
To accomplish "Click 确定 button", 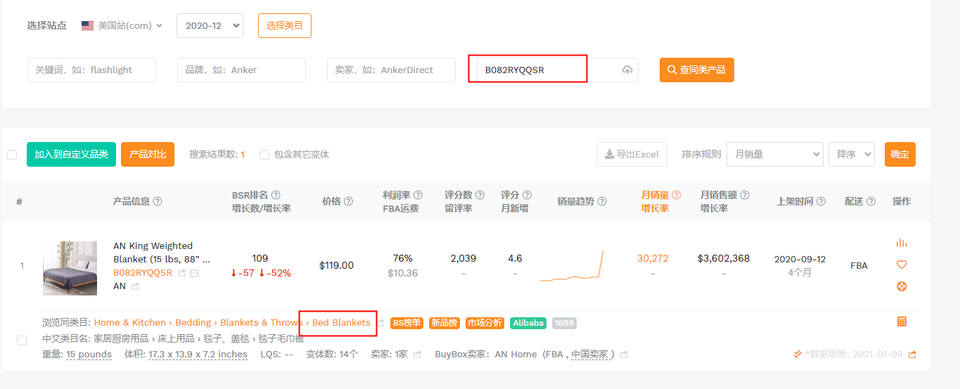I will point(900,154).
